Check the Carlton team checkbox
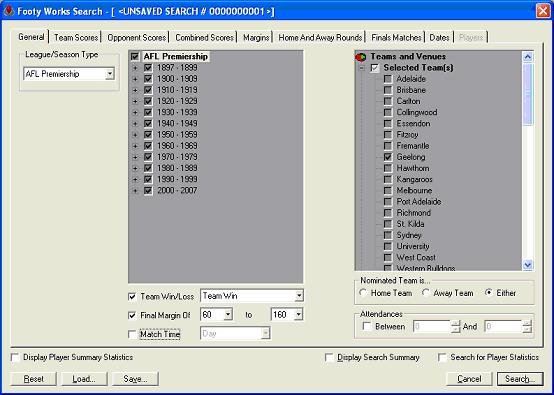 point(388,101)
